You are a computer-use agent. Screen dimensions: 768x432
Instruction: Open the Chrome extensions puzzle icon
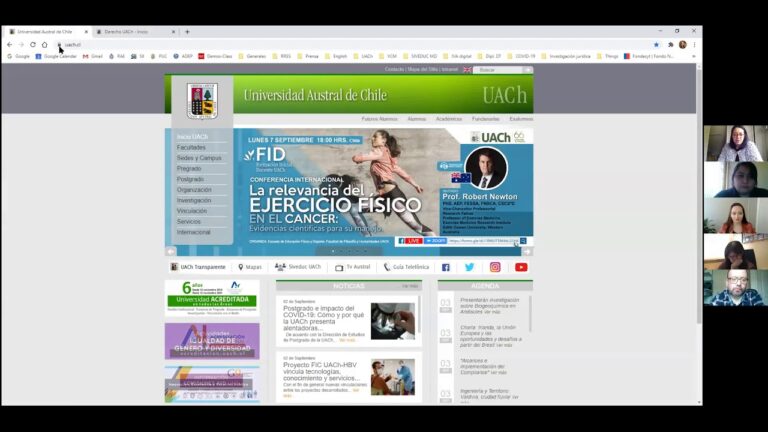(671, 45)
